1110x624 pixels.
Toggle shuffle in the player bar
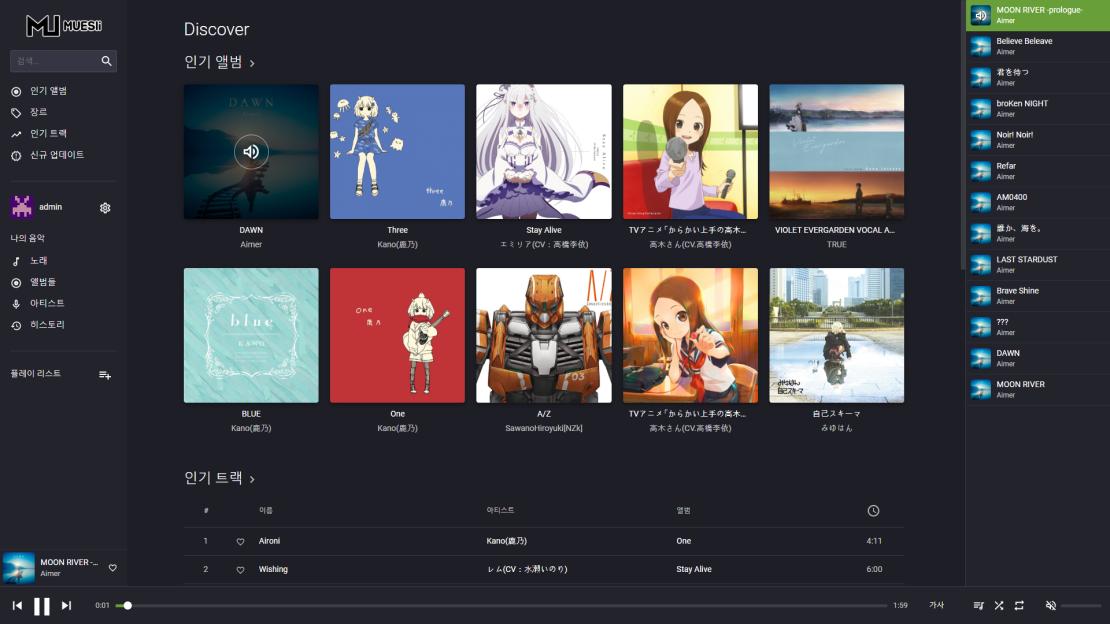pyautogui.click(x=999, y=606)
